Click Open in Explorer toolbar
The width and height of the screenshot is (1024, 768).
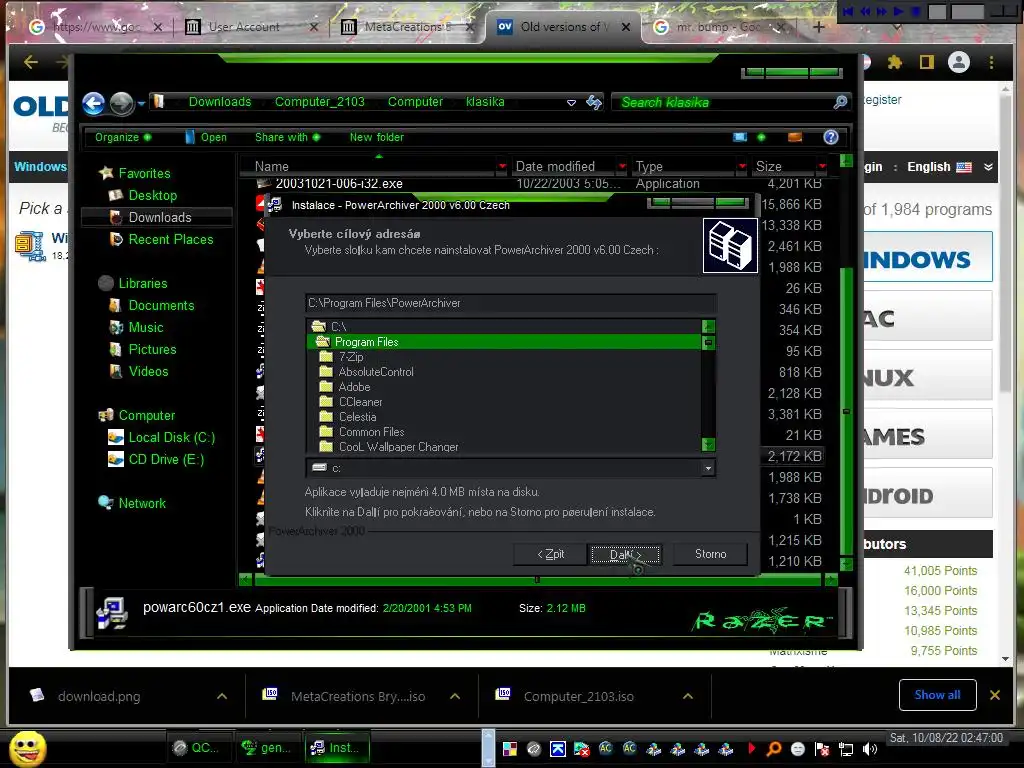(x=206, y=137)
